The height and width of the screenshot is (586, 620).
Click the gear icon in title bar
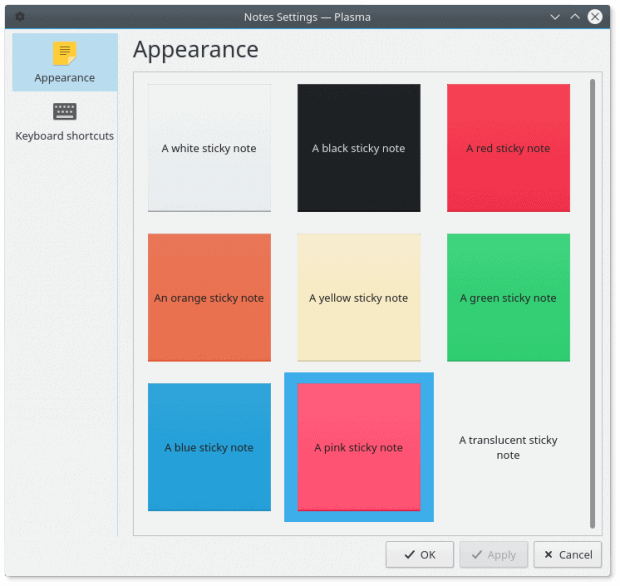pos(20,17)
